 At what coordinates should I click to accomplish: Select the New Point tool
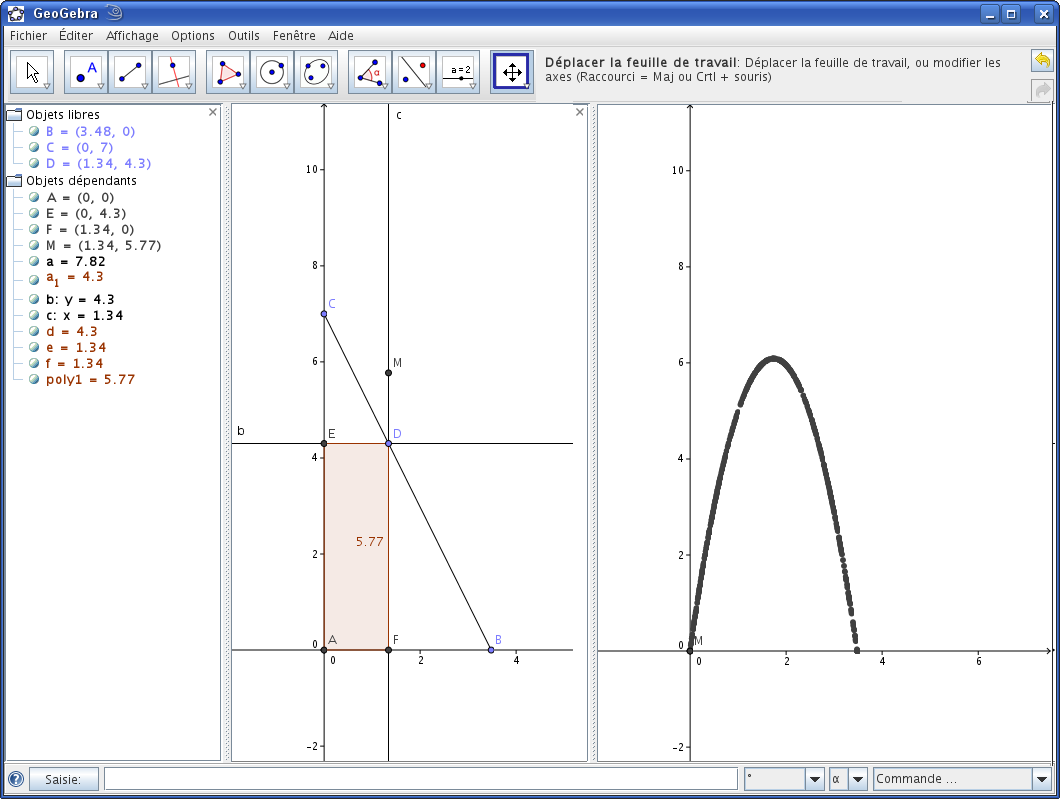click(x=86, y=72)
